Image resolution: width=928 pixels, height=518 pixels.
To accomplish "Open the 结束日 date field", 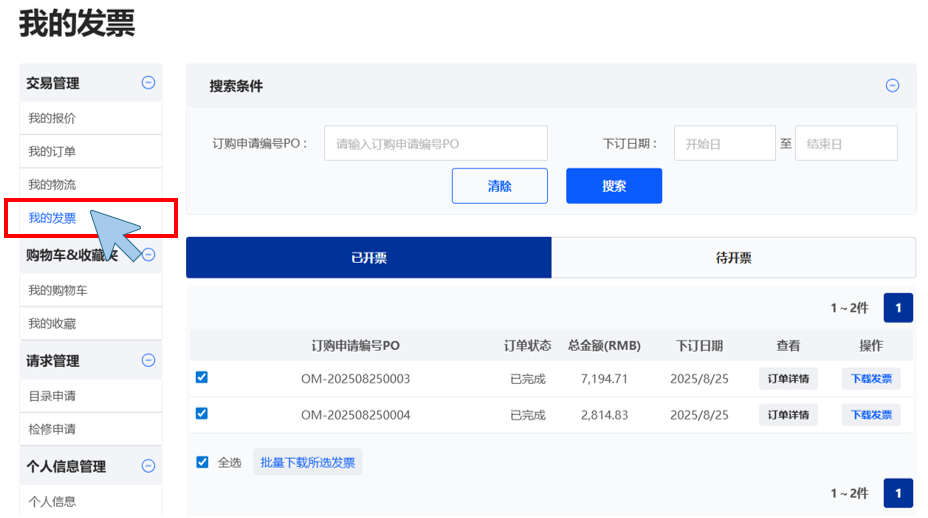I will [845, 144].
